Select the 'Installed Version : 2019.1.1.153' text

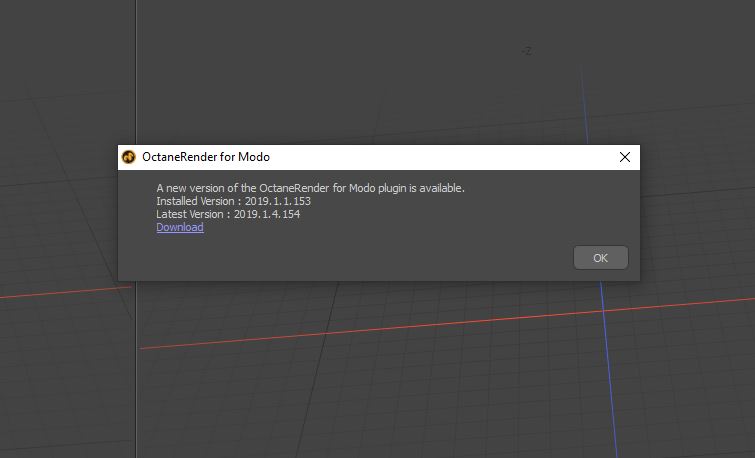(234, 201)
